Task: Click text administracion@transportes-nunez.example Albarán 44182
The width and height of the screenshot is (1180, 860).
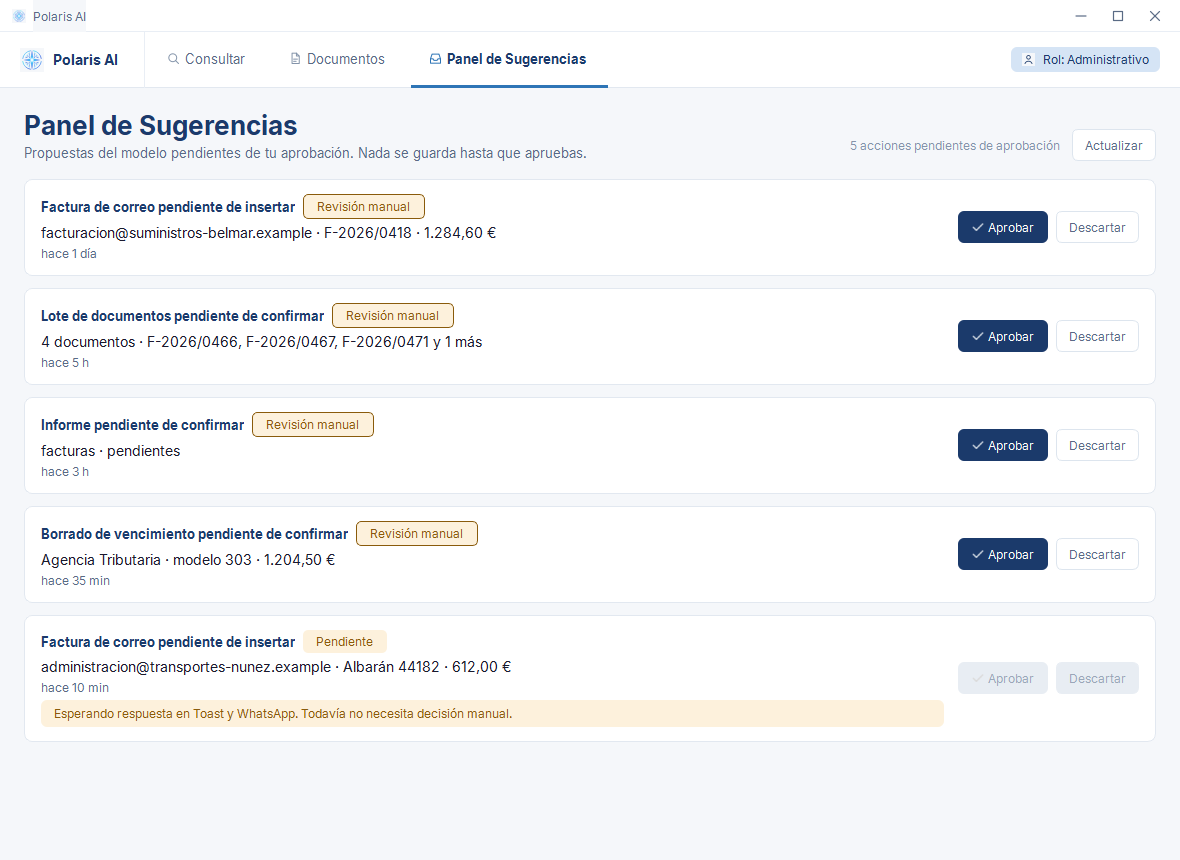Action: [x=276, y=667]
